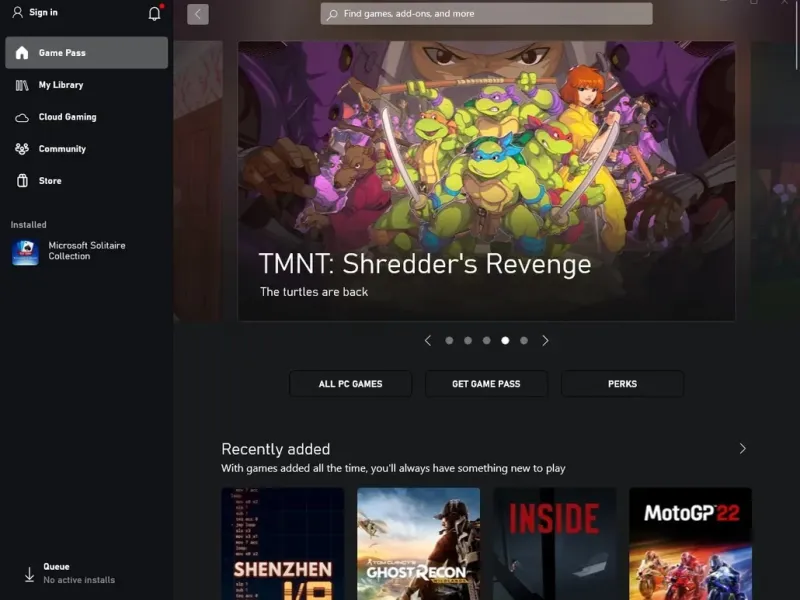Select the fifth carousel dot
This screenshot has height=600, width=800.
pos(524,340)
